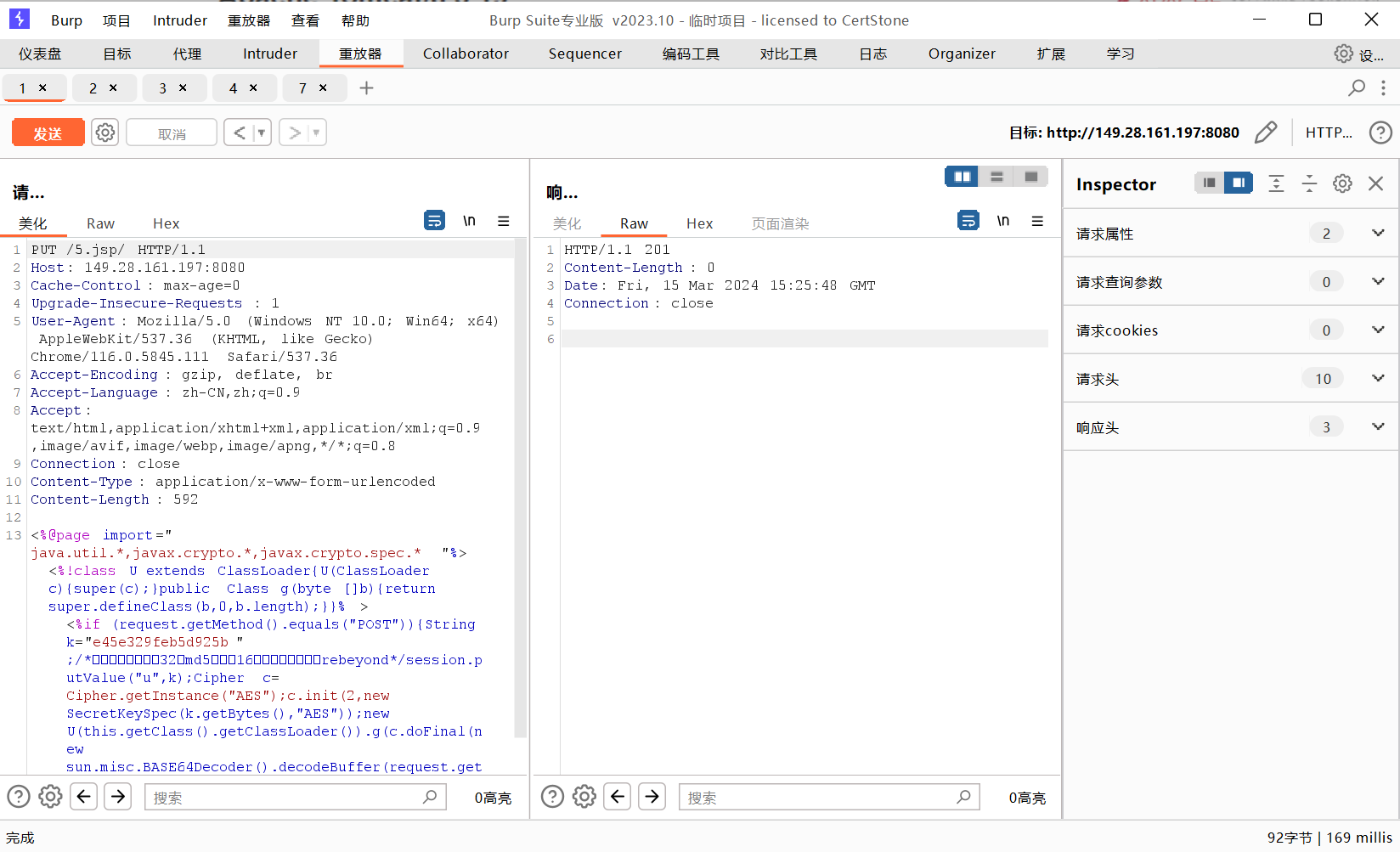
Task: Open the HTTP protocol selector
Action: 1329,133
